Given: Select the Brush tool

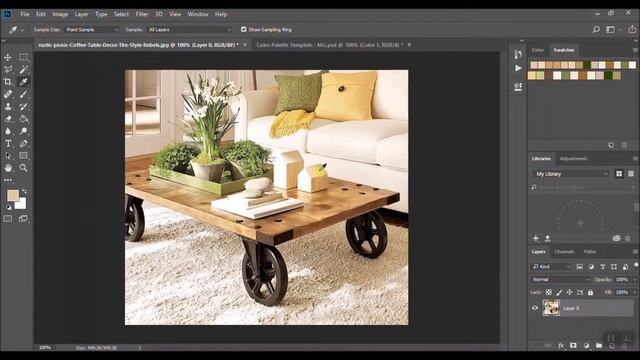Looking at the screenshot, I should [24, 94].
